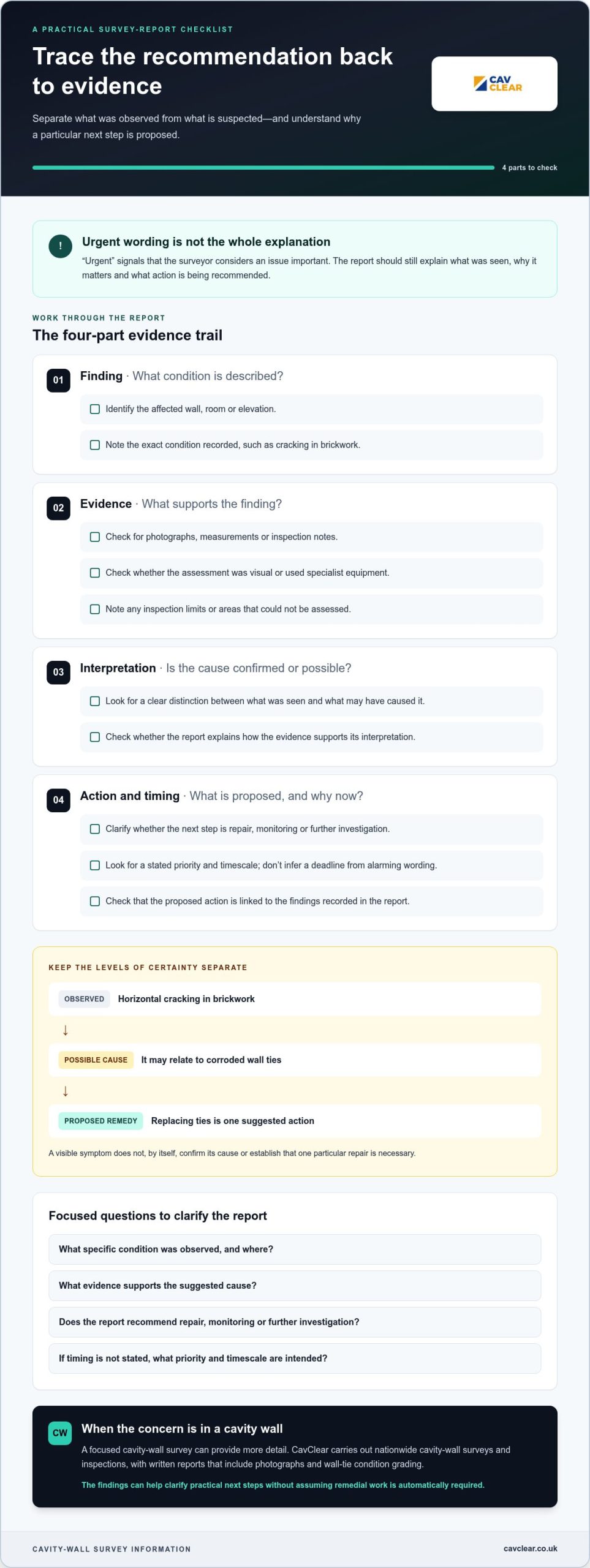The width and height of the screenshot is (590, 1568).
Task: Click the teal '4 parts to check' progress bar
Action: coord(263,167)
